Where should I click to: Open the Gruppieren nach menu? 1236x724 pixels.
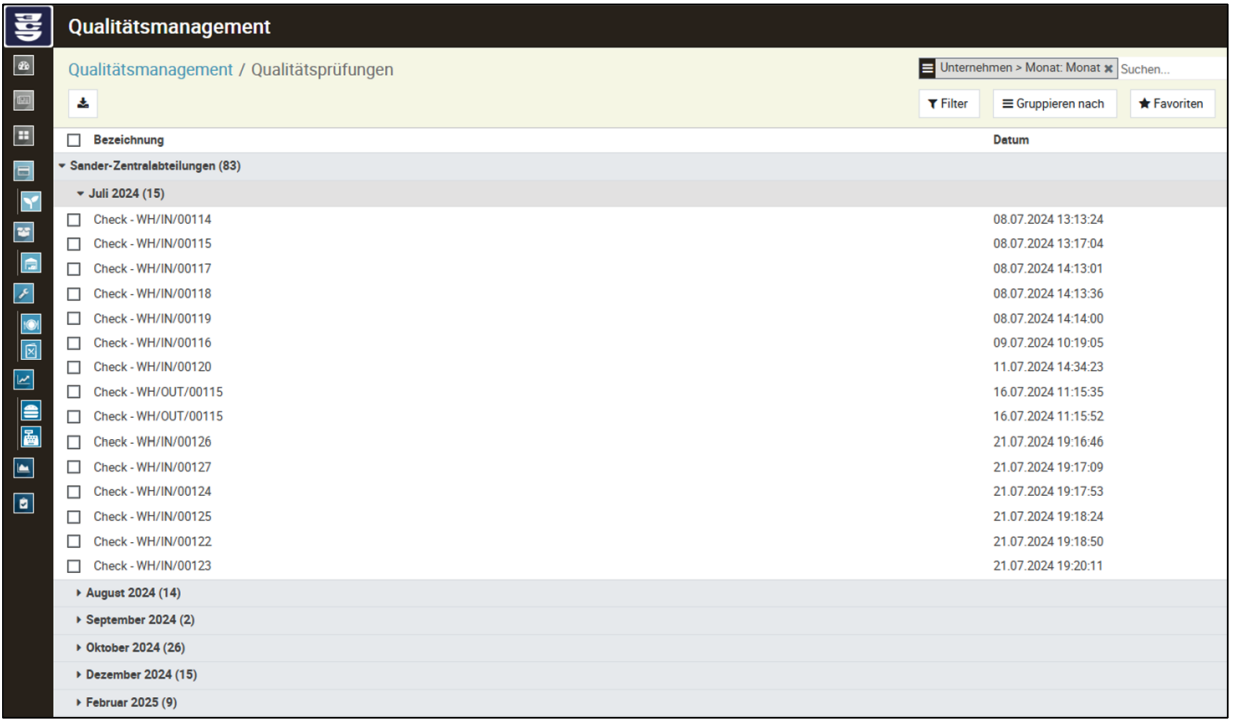(1054, 103)
